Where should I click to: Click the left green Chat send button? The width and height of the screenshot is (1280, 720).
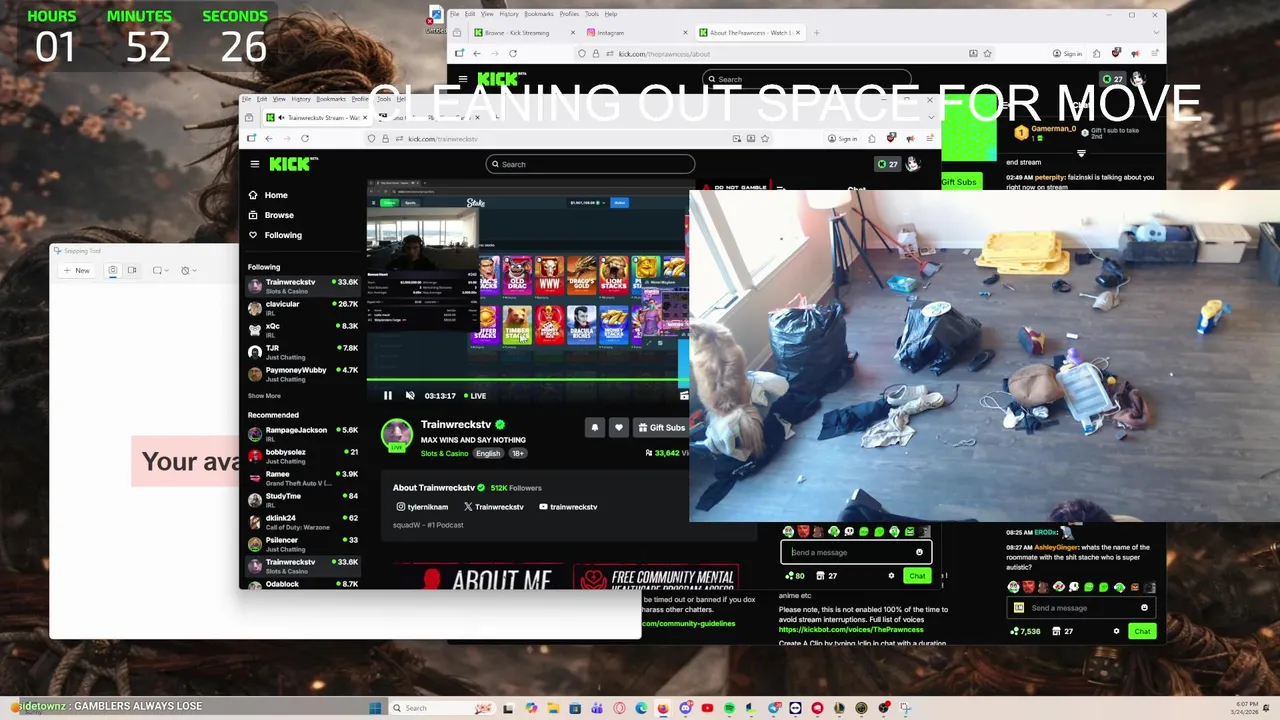917,576
